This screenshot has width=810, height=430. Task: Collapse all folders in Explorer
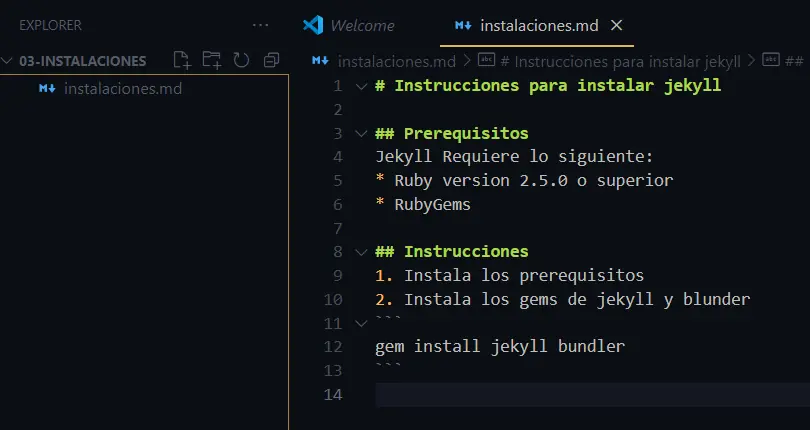271,60
